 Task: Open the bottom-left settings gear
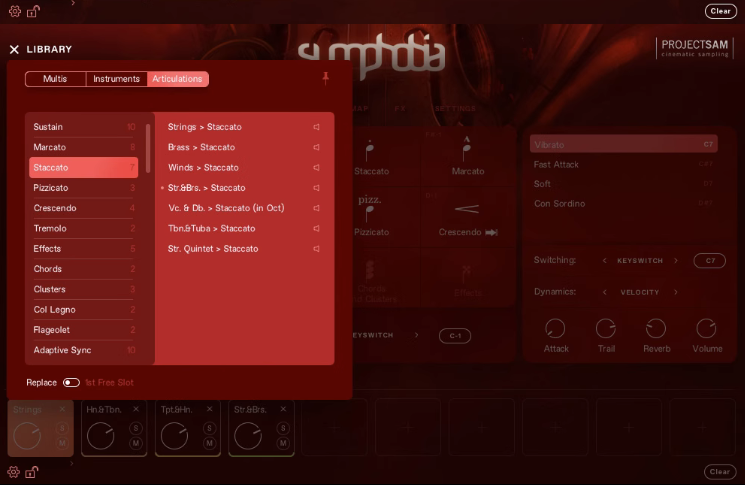[x=13, y=472]
